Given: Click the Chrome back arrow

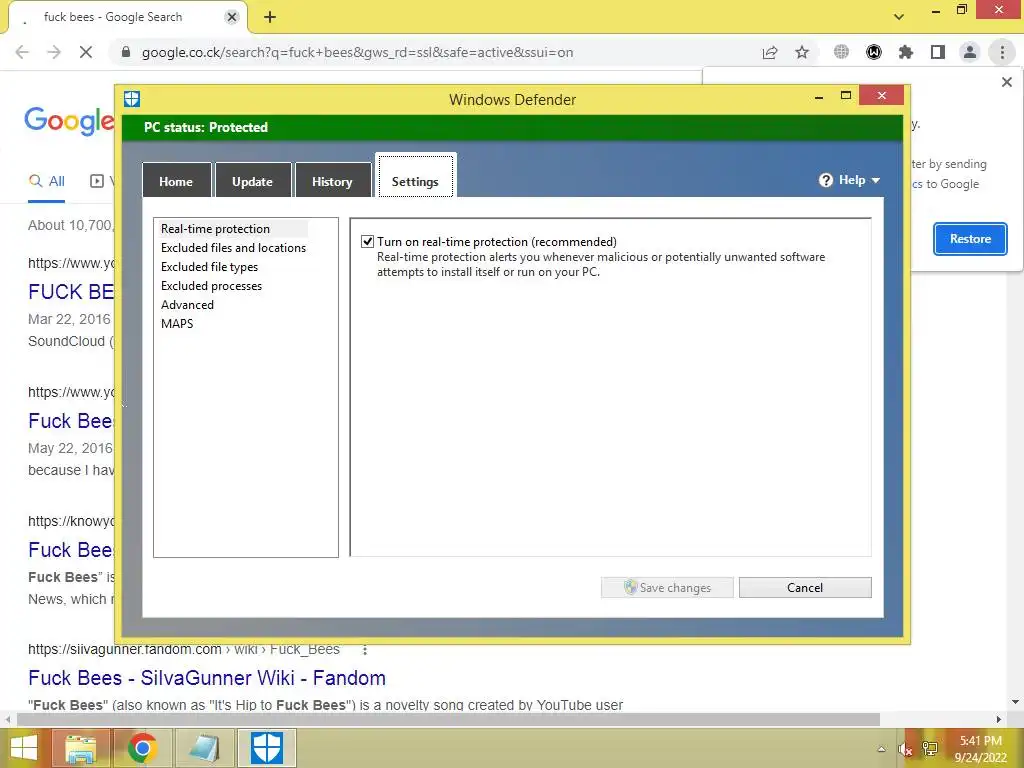Looking at the screenshot, I should (22, 52).
